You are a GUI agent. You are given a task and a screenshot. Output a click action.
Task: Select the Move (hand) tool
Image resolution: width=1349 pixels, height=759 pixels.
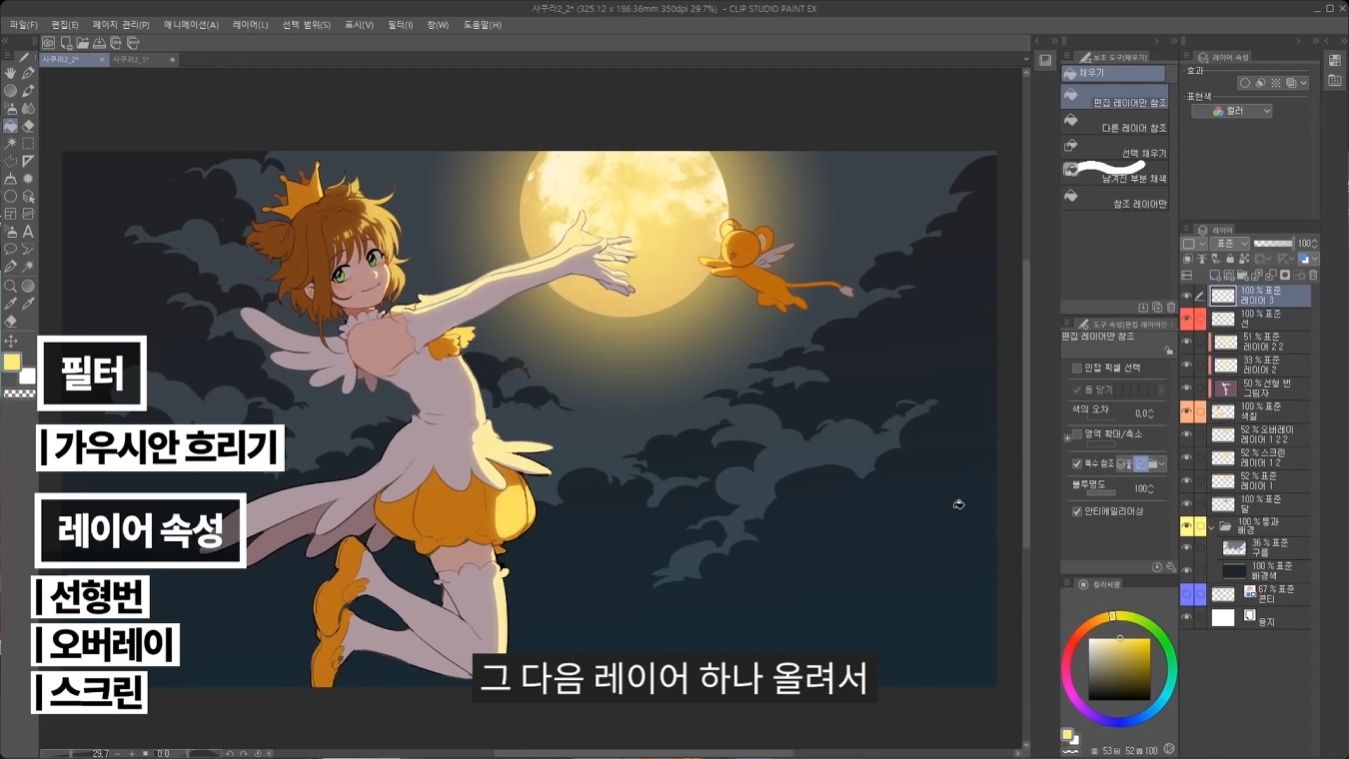click(x=10, y=73)
